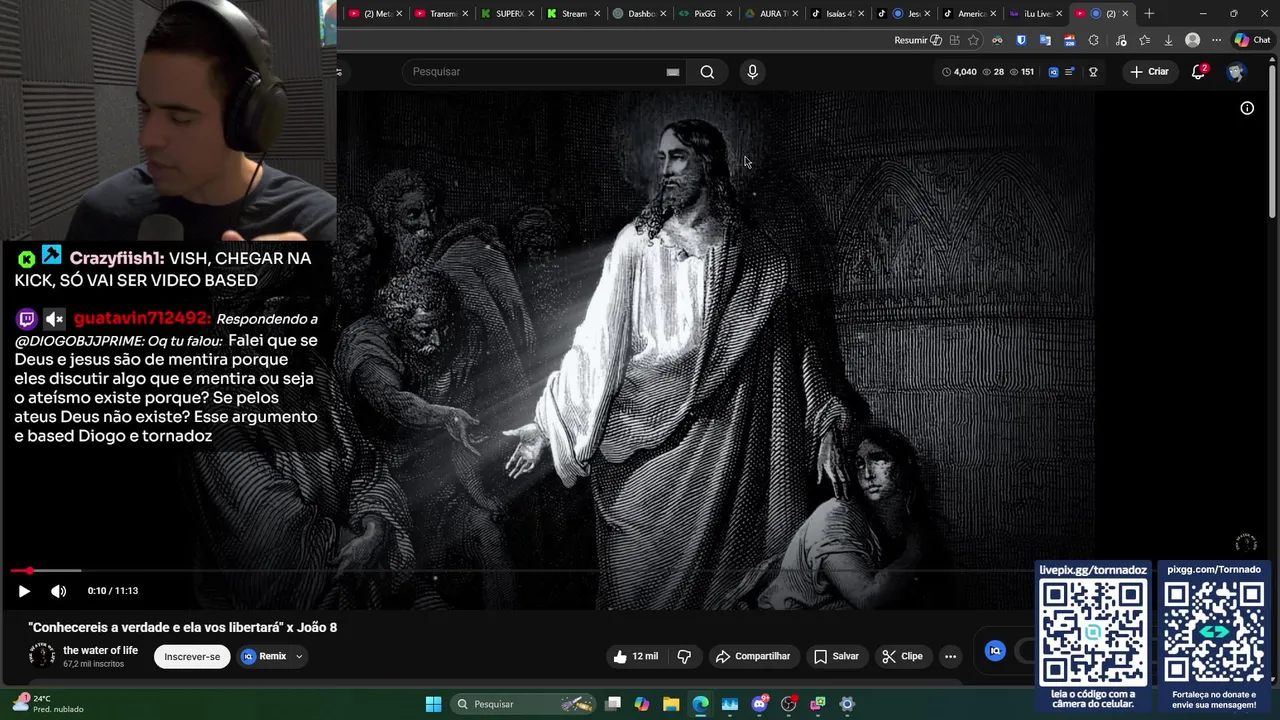Image resolution: width=1280 pixels, height=720 pixels.
Task: Click the taskbar Pesquisar search box
Action: pos(524,704)
